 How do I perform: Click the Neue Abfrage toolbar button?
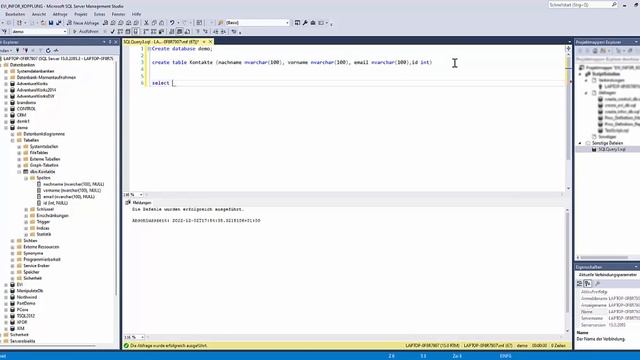[83, 23]
